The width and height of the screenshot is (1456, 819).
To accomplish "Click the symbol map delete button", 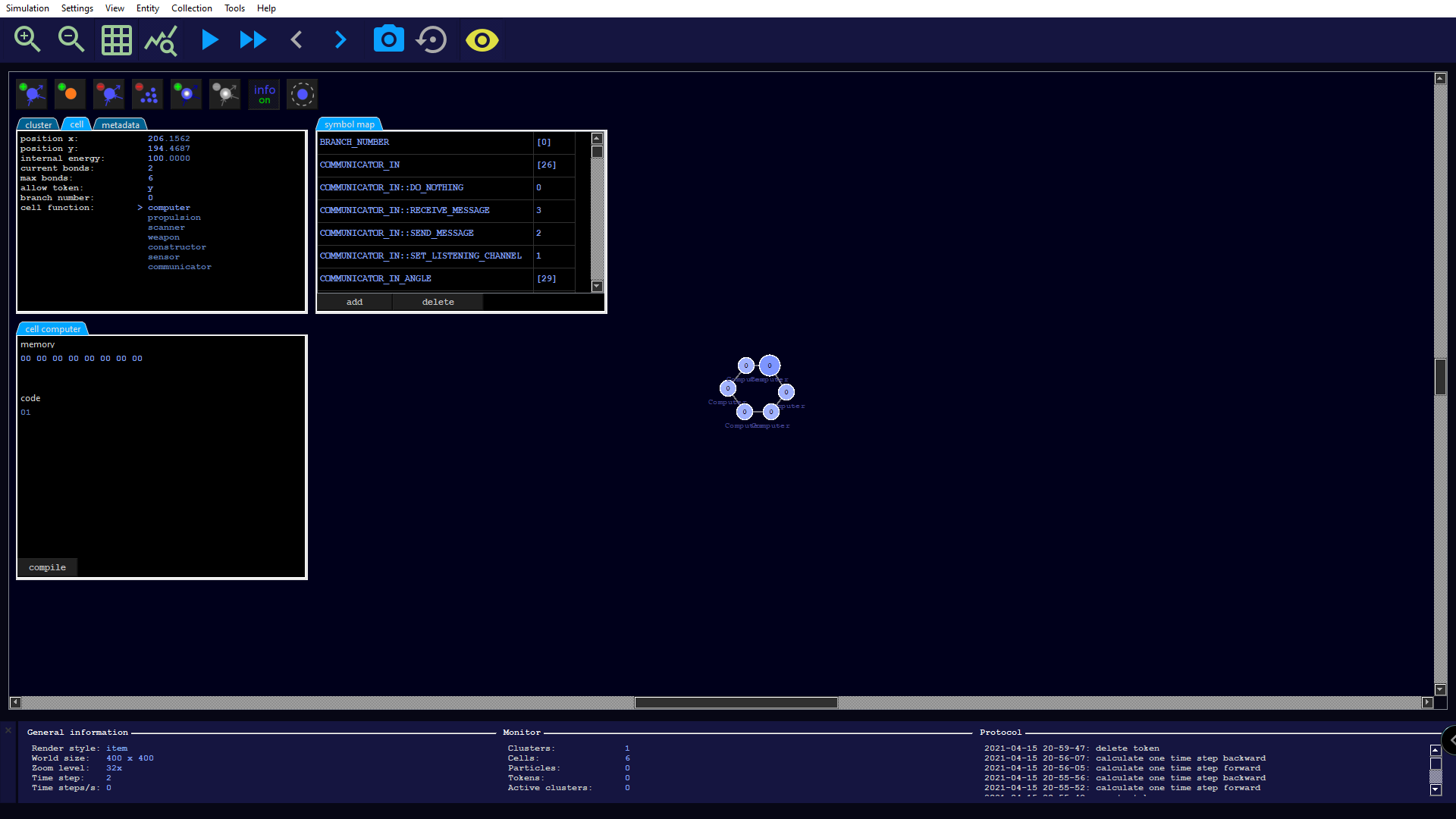I will pyautogui.click(x=438, y=302).
